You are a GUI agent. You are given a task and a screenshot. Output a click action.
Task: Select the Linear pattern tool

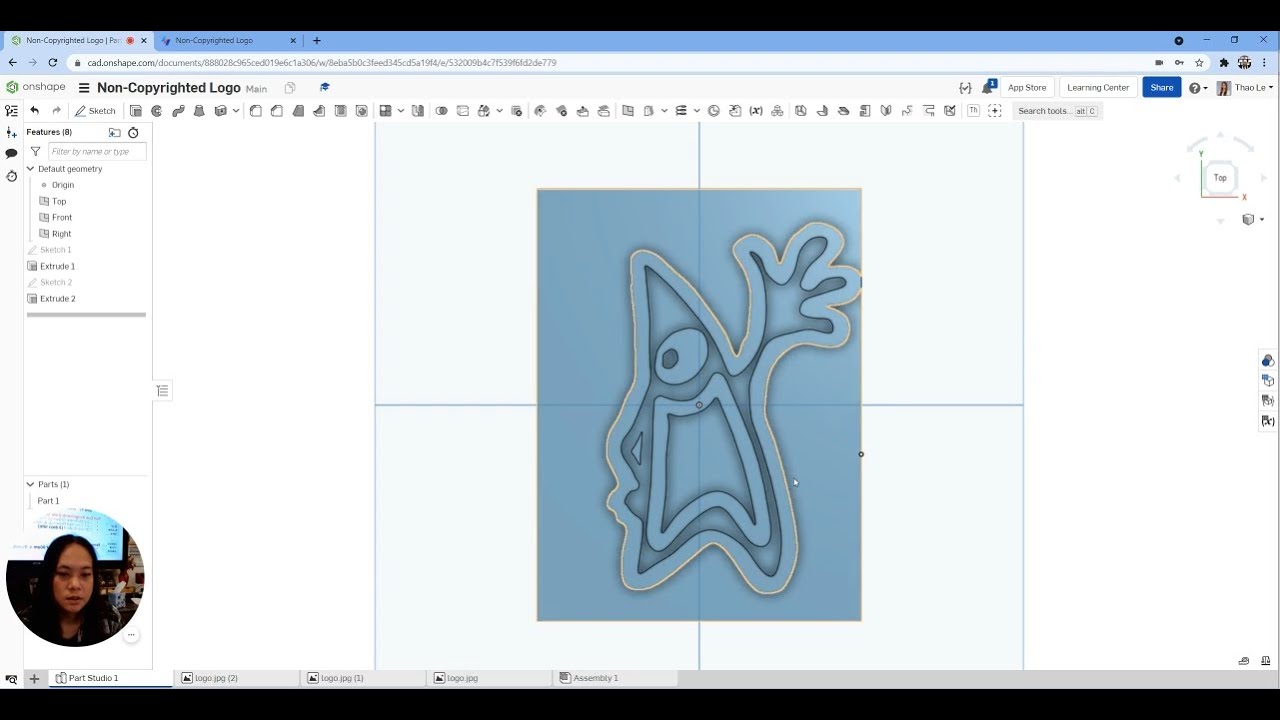point(386,111)
